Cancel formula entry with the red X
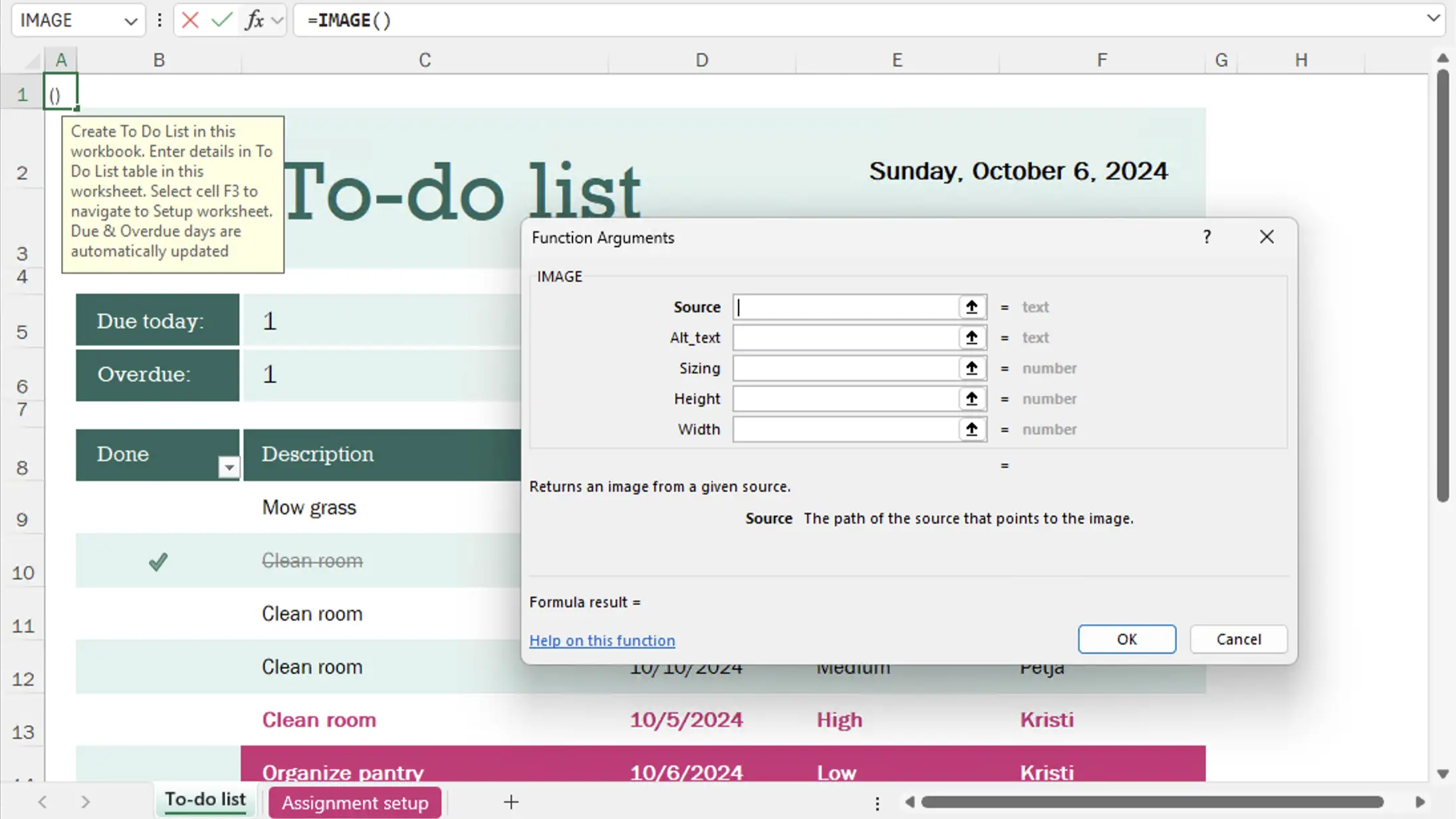Viewport: 1456px width, 819px height. click(190, 20)
